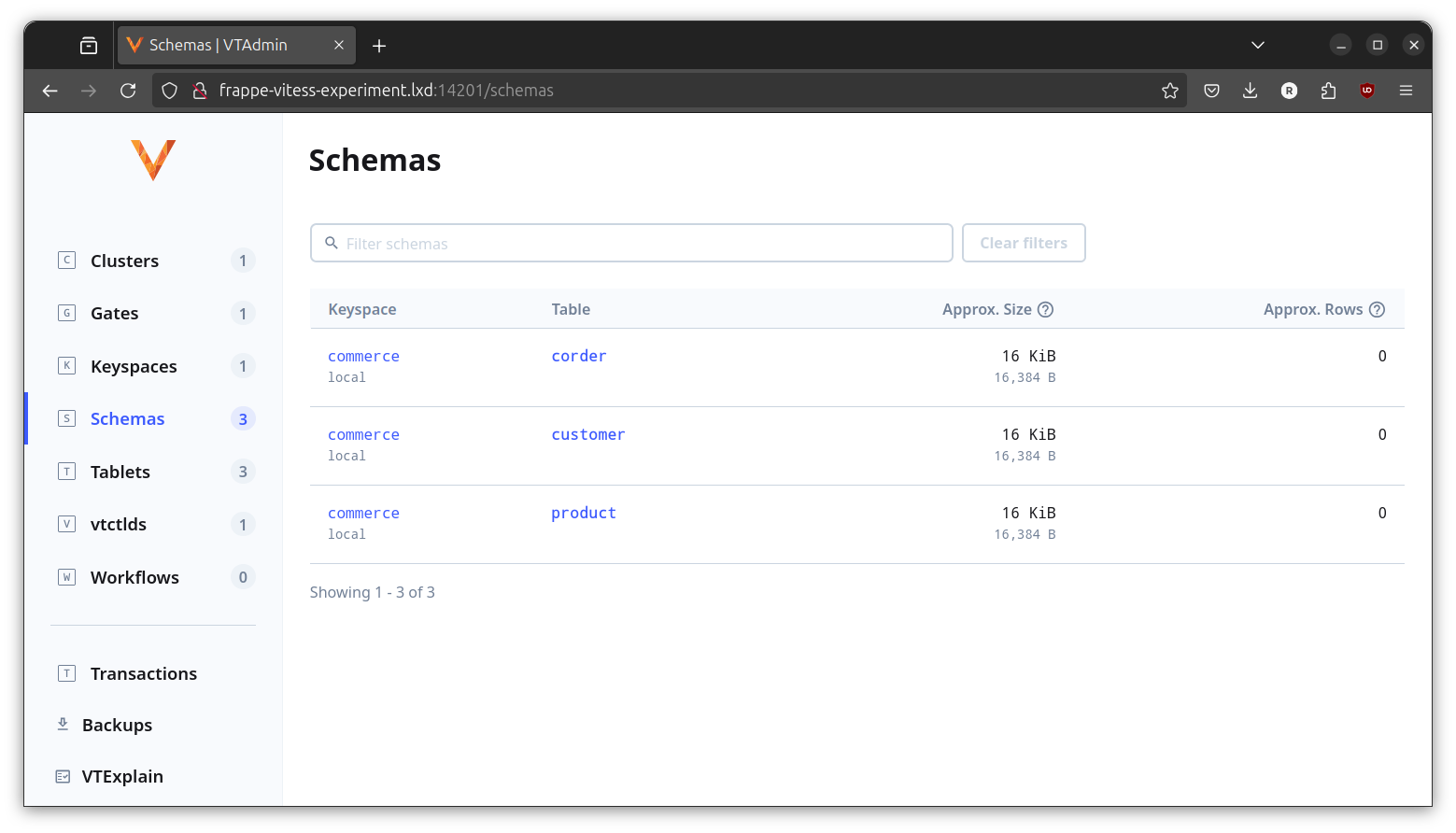1456x833 pixels.
Task: Click the site security padlock icon
Action: (199, 91)
